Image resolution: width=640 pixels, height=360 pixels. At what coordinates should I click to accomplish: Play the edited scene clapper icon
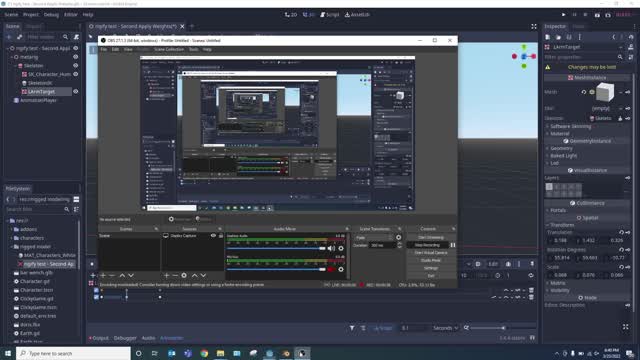[597, 15]
